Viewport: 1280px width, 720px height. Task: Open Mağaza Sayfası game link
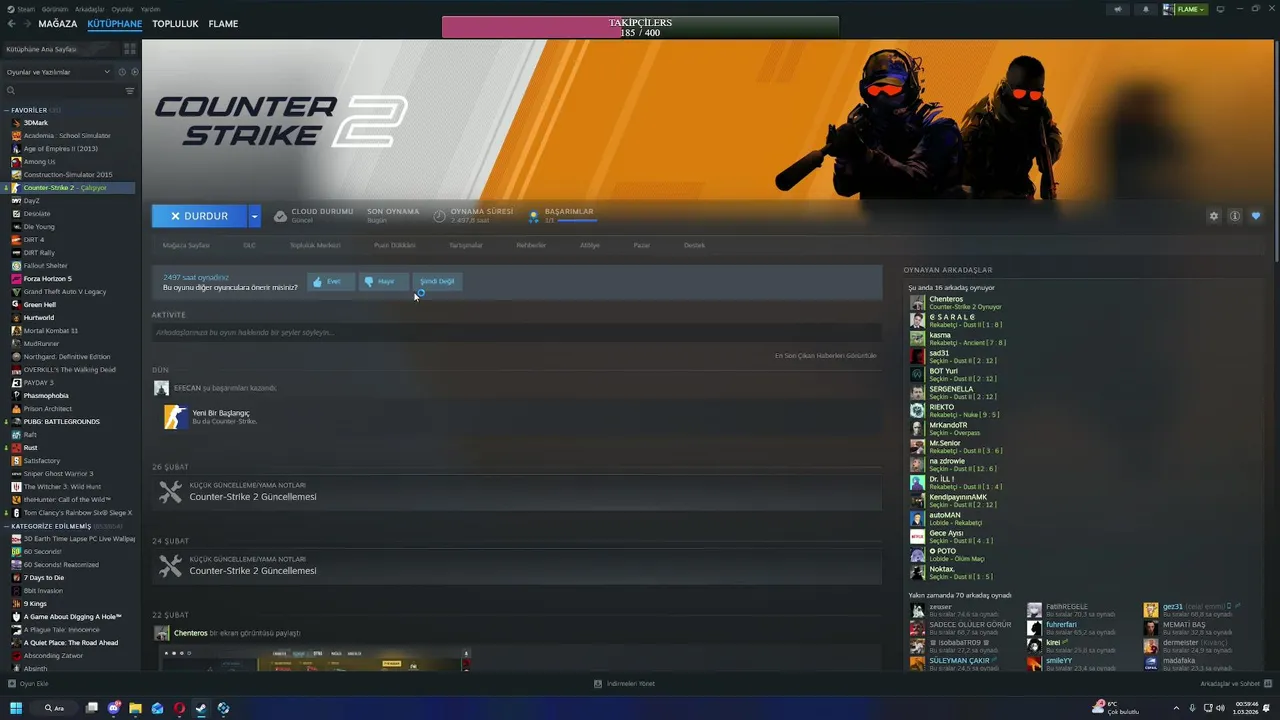click(186, 245)
